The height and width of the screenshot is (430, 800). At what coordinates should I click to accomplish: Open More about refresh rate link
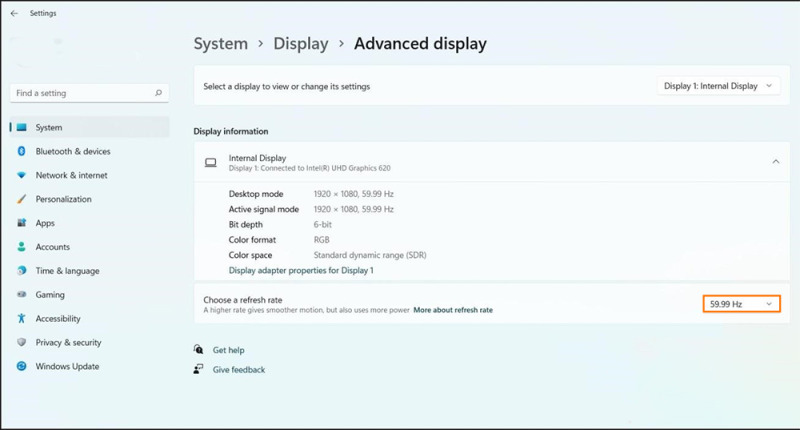point(453,311)
